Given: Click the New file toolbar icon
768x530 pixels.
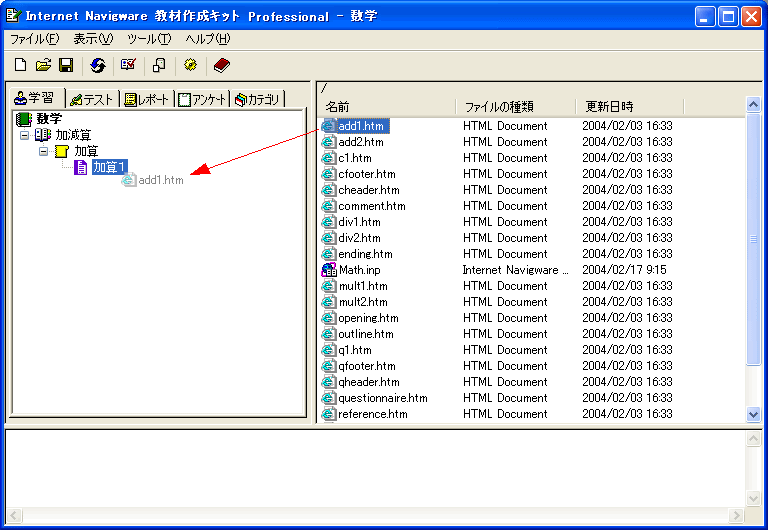Looking at the screenshot, I should [x=21, y=65].
